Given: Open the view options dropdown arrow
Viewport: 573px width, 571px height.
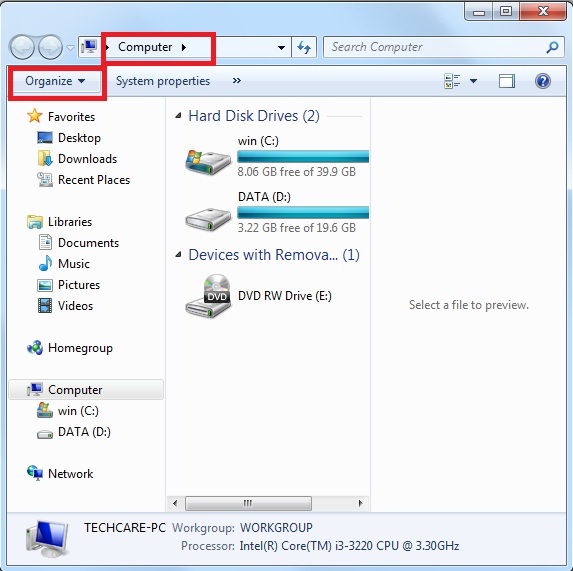Looking at the screenshot, I should pos(473,81).
